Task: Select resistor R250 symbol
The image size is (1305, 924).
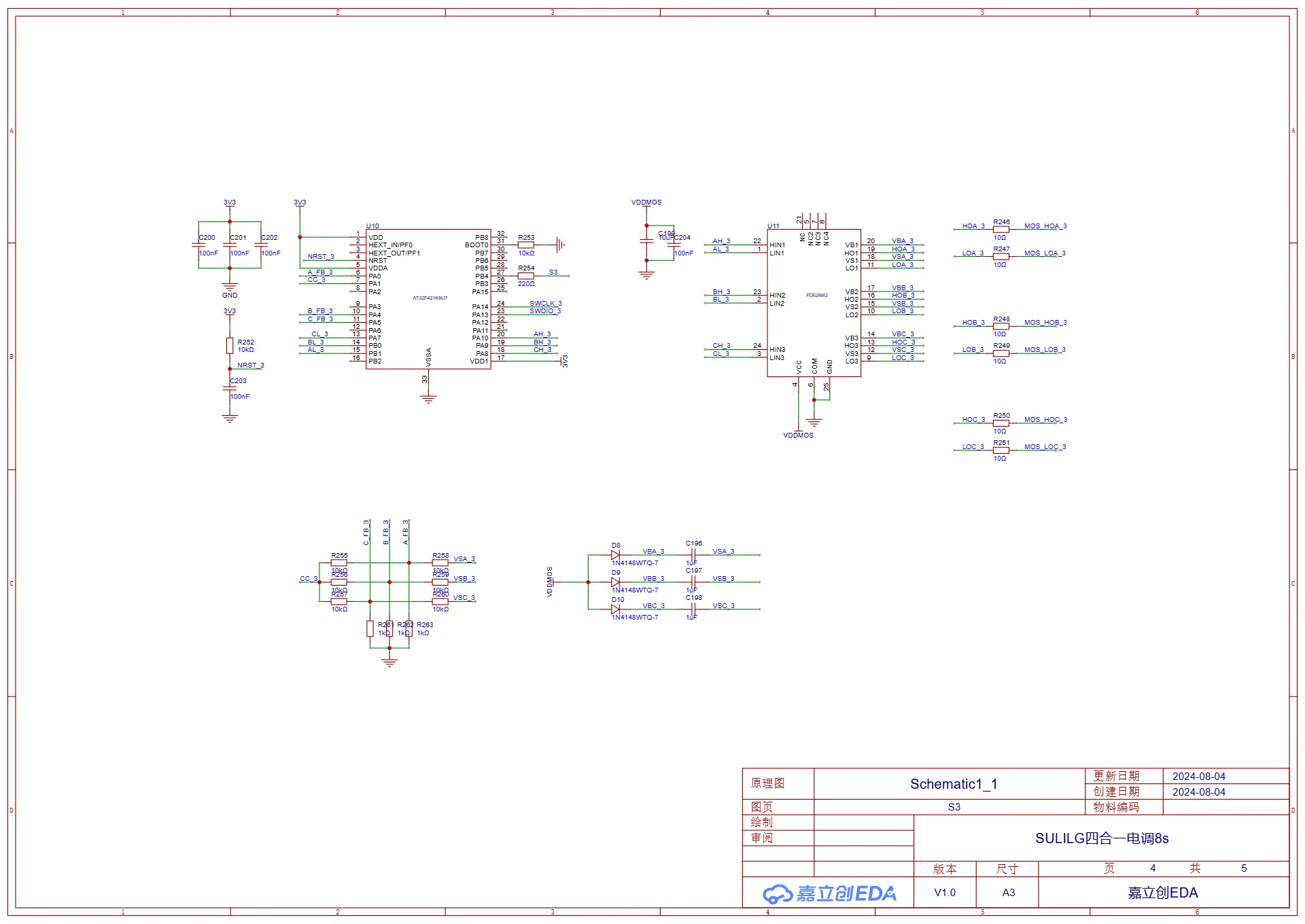Action: click(1000, 423)
